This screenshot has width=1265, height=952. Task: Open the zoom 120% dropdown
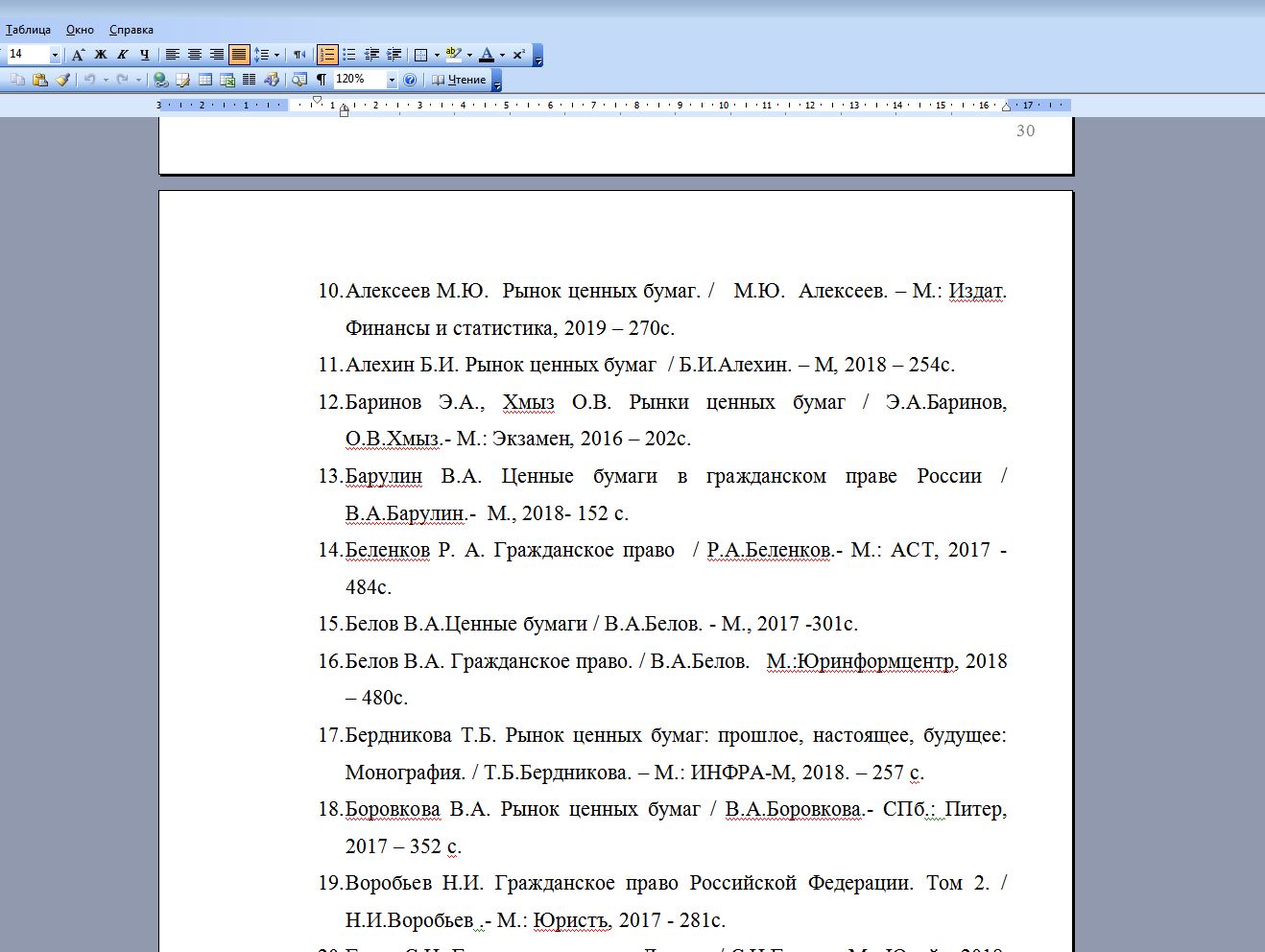click(x=392, y=80)
